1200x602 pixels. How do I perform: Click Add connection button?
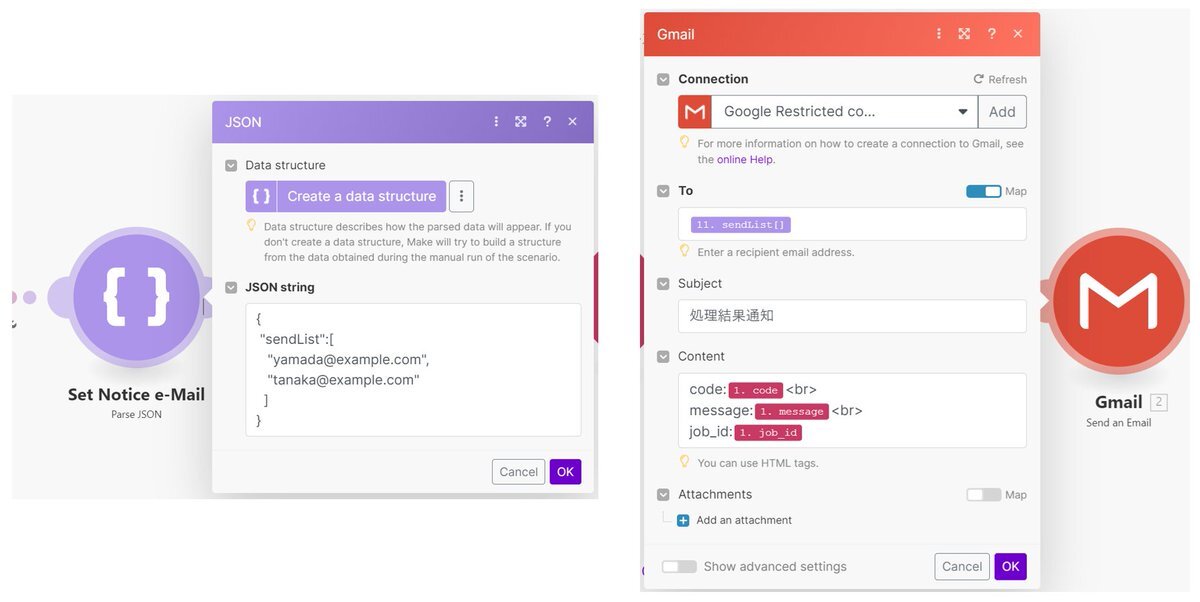tap(1002, 112)
